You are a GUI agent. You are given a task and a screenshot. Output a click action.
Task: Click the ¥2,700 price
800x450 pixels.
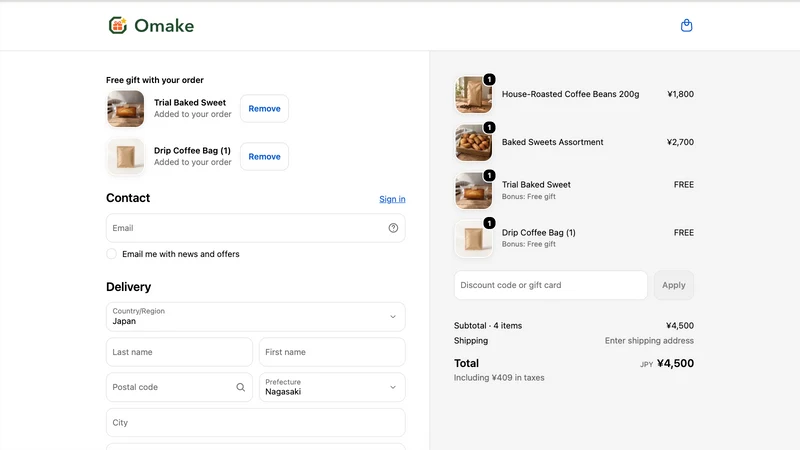(681, 142)
